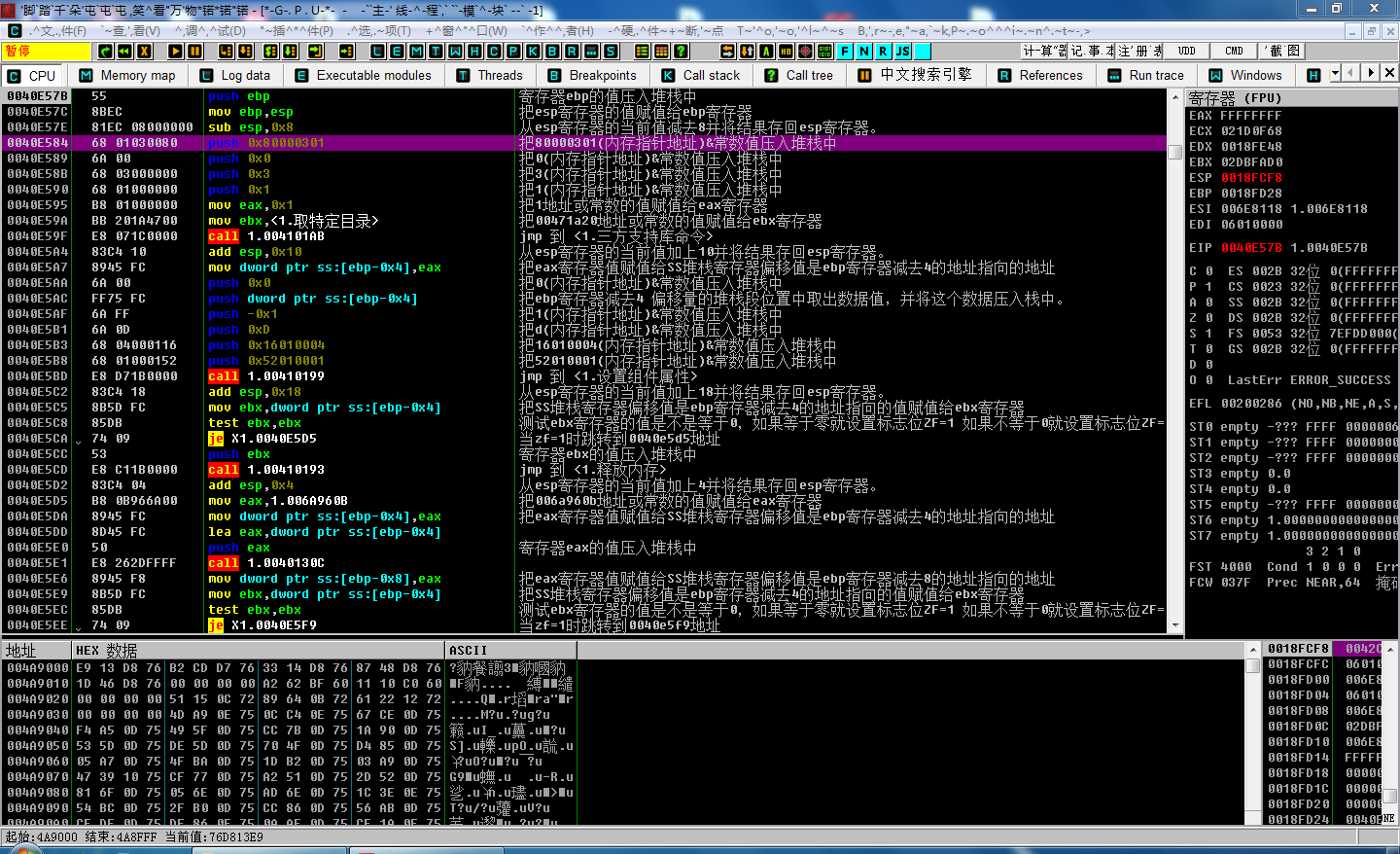The image size is (1400, 854).
Task: Click the Pause execution toolbar icon
Action: pos(194,51)
